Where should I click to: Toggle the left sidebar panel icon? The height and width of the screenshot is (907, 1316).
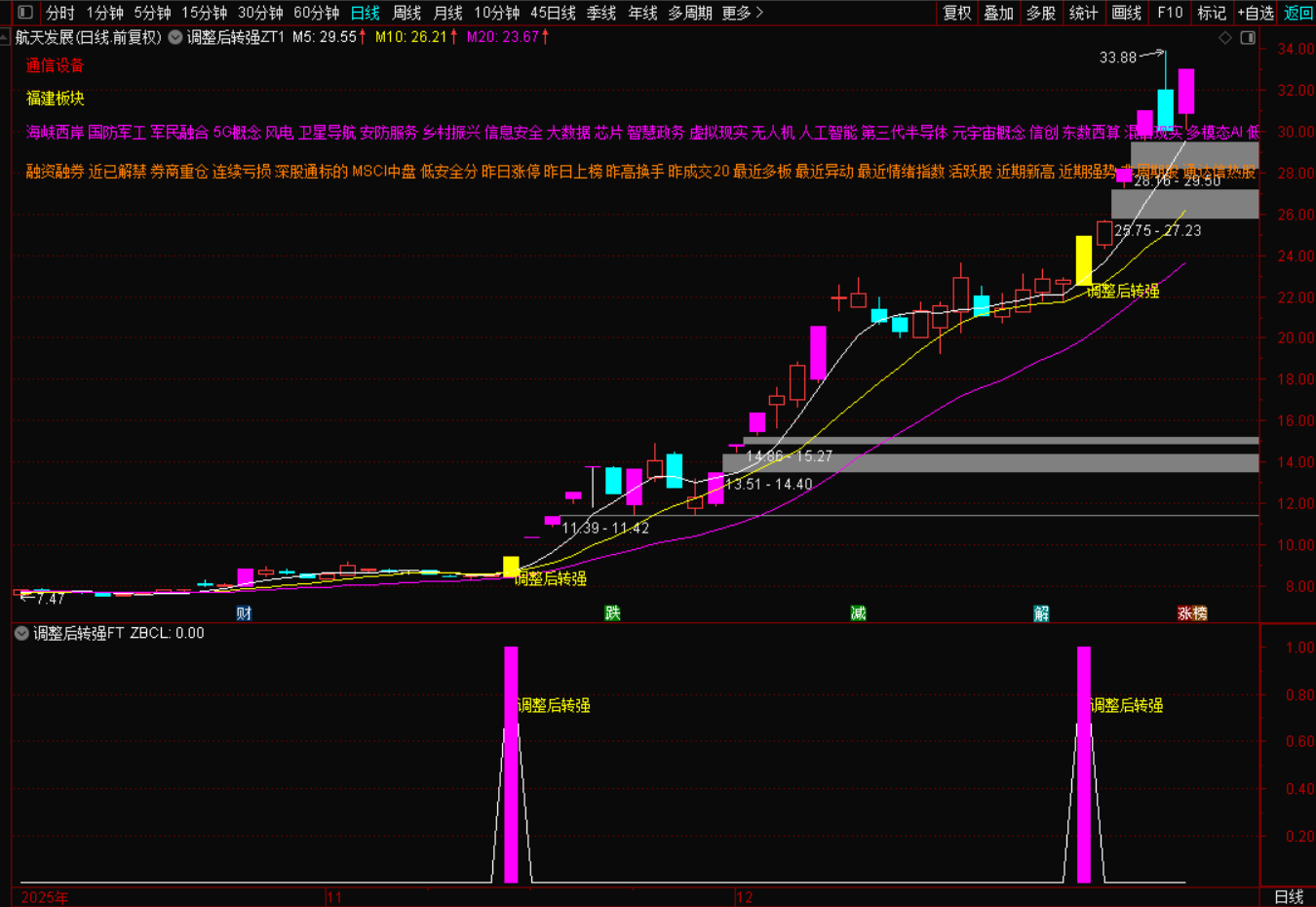point(25,13)
